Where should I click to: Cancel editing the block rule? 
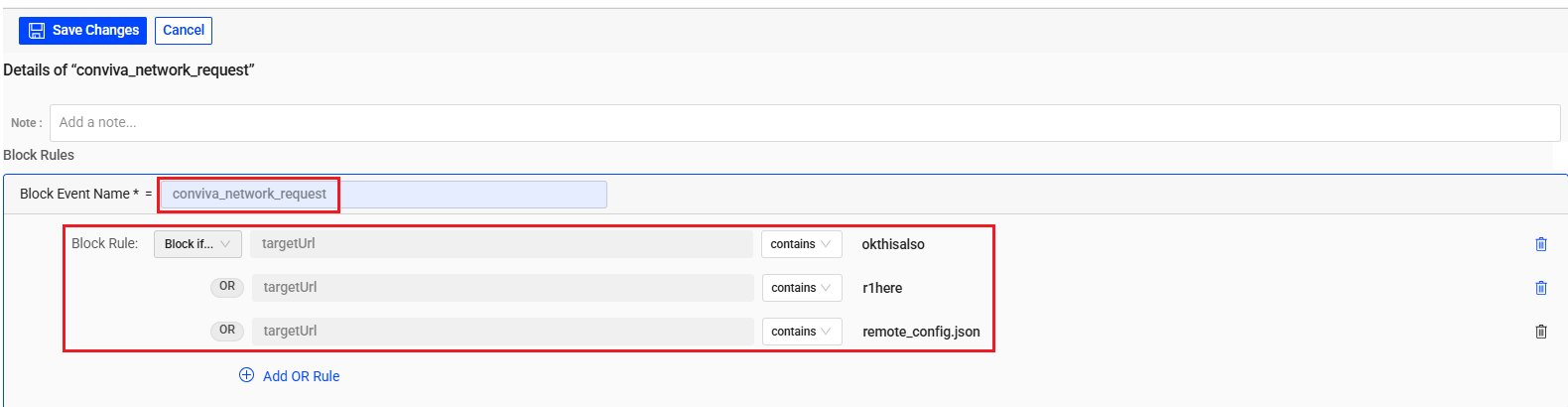click(x=184, y=31)
